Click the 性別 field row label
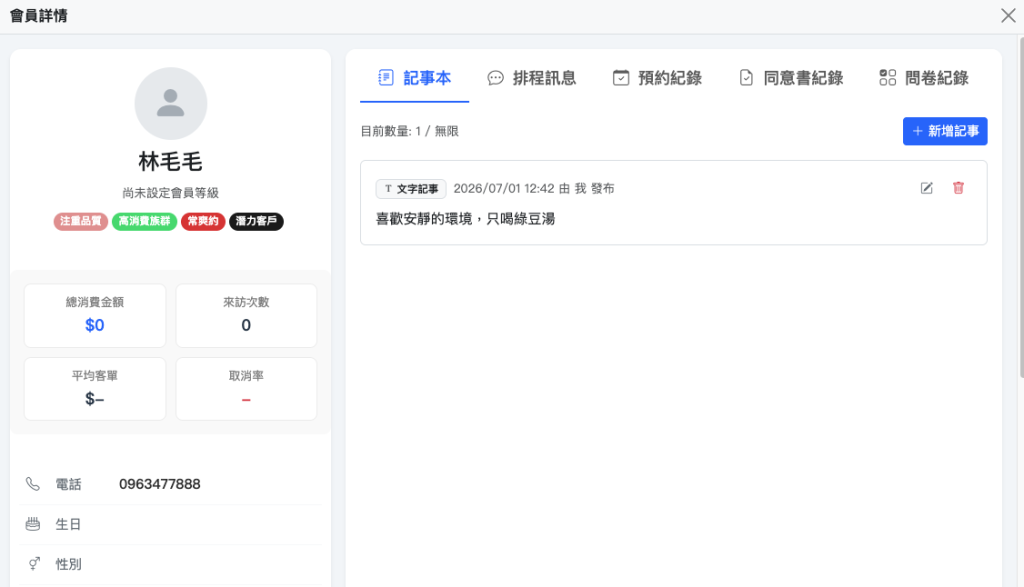The image size is (1024, 587). point(68,564)
